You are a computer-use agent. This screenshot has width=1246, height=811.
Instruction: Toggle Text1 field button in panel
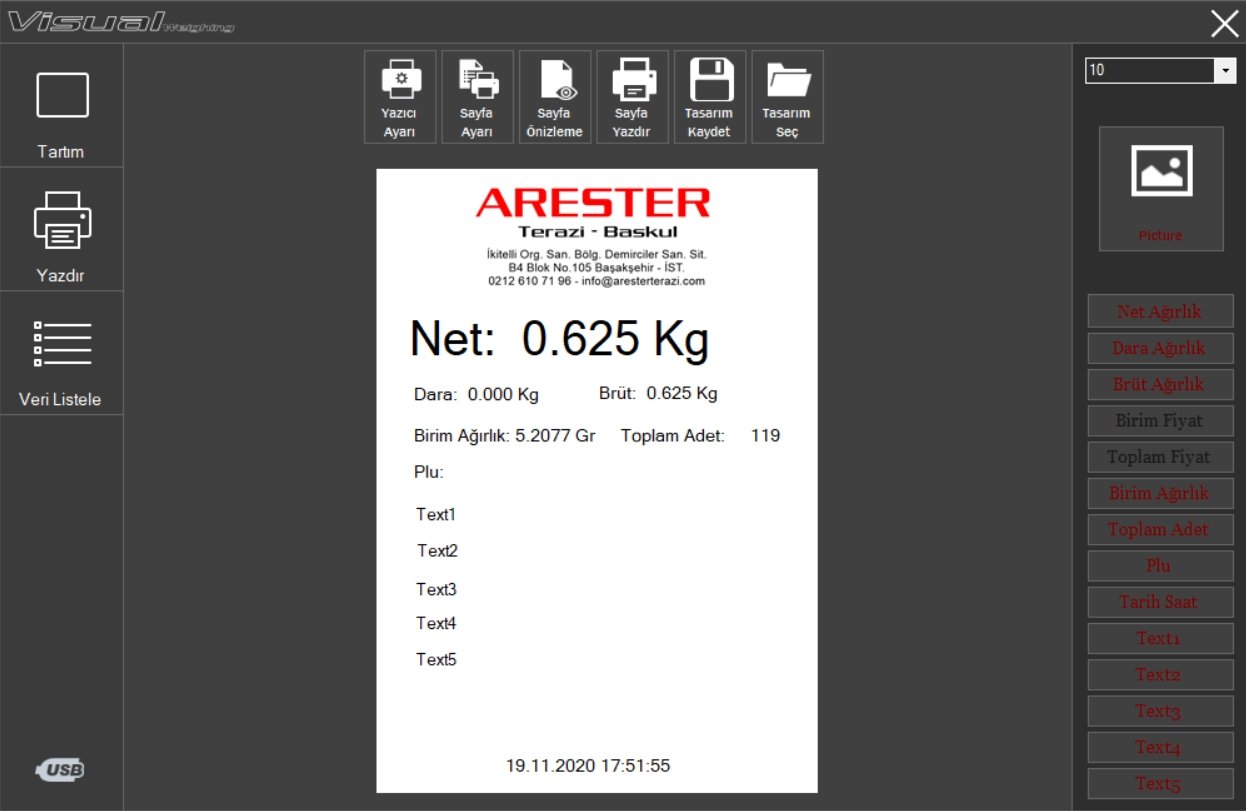1160,638
